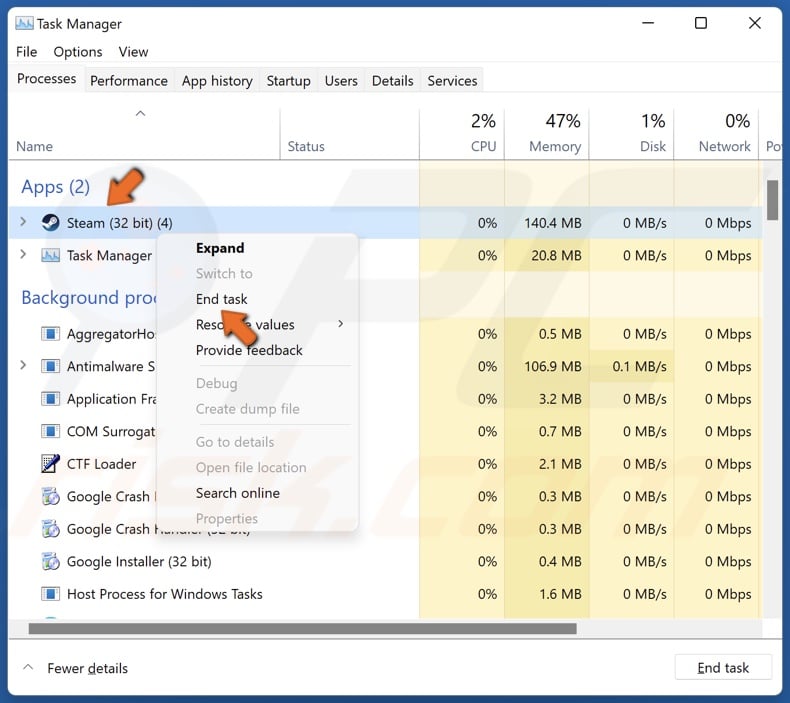
Task: Open the Options menu
Action: click(x=78, y=52)
